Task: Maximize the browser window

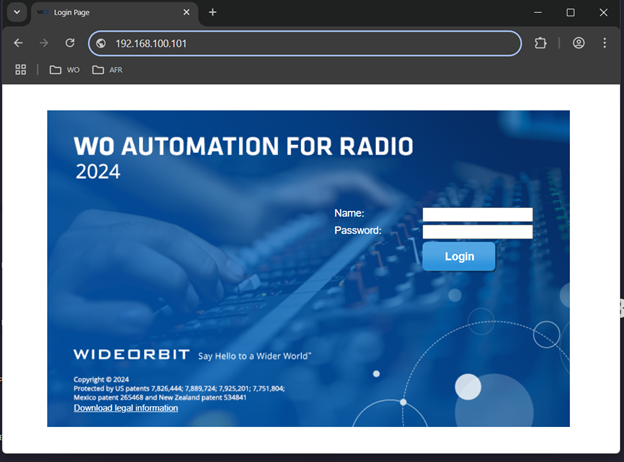Action: tap(570, 12)
